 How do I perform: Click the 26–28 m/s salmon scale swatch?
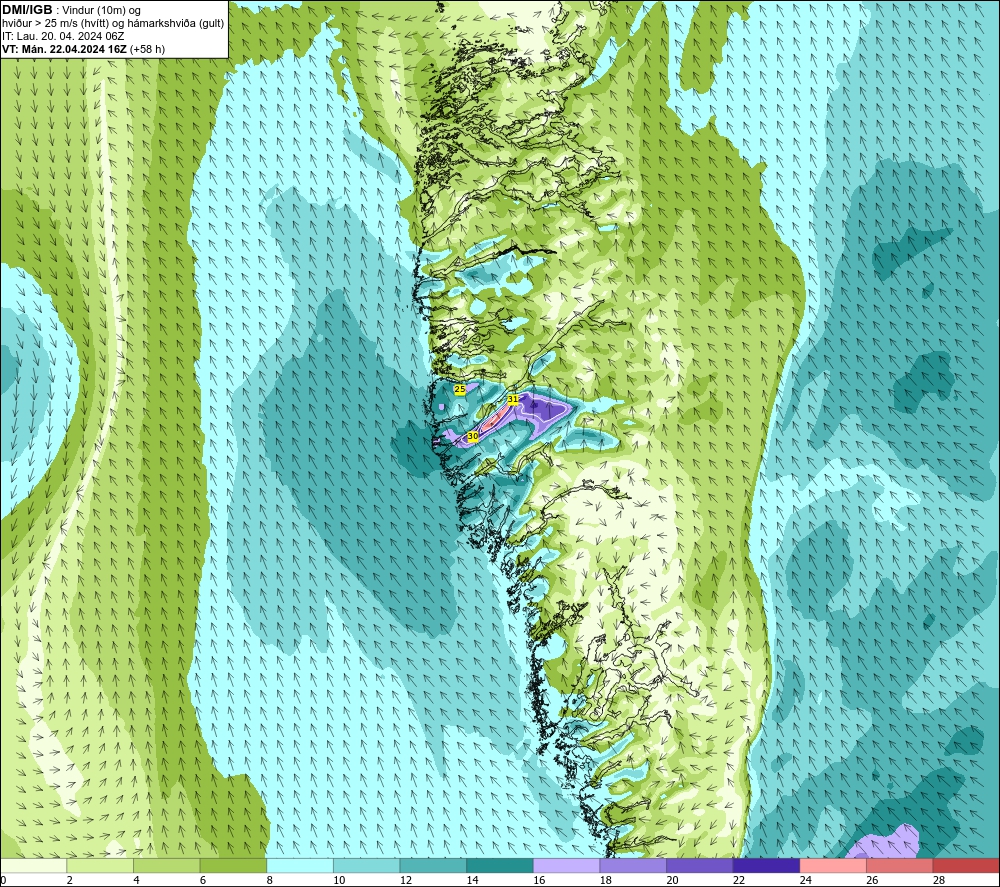click(x=900, y=866)
